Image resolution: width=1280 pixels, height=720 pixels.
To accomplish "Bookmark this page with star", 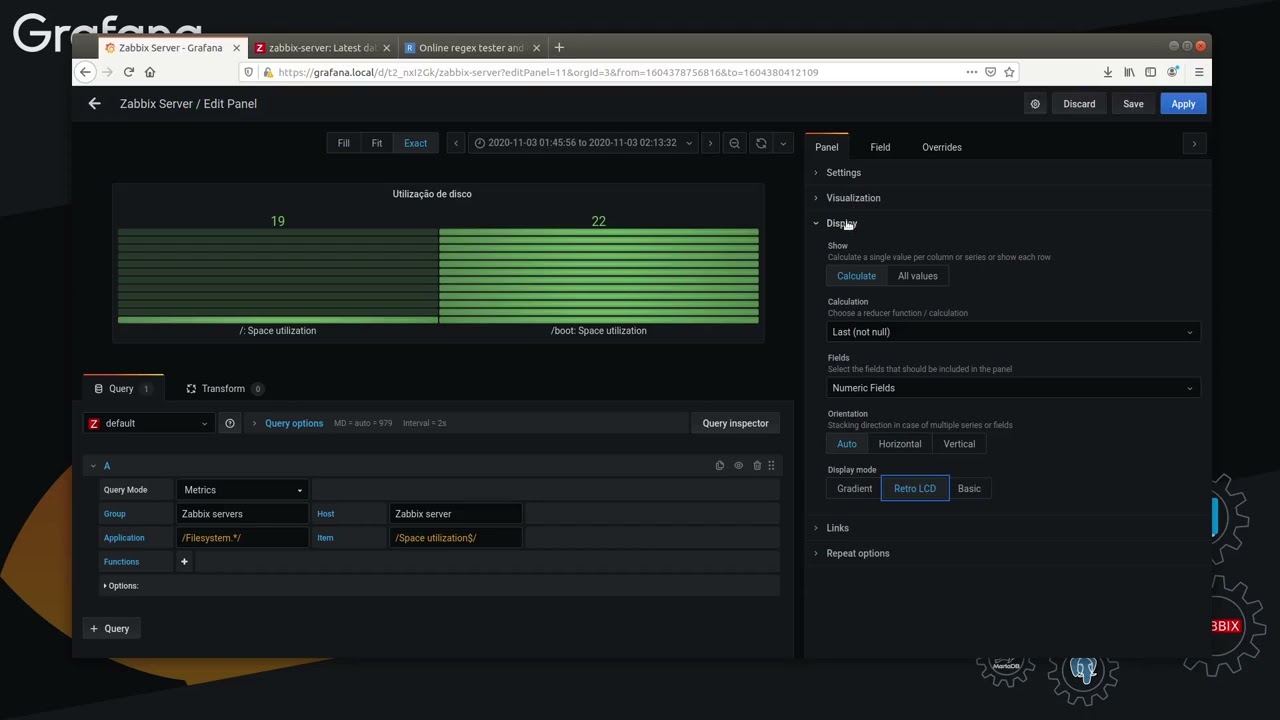I will pos(1009,72).
